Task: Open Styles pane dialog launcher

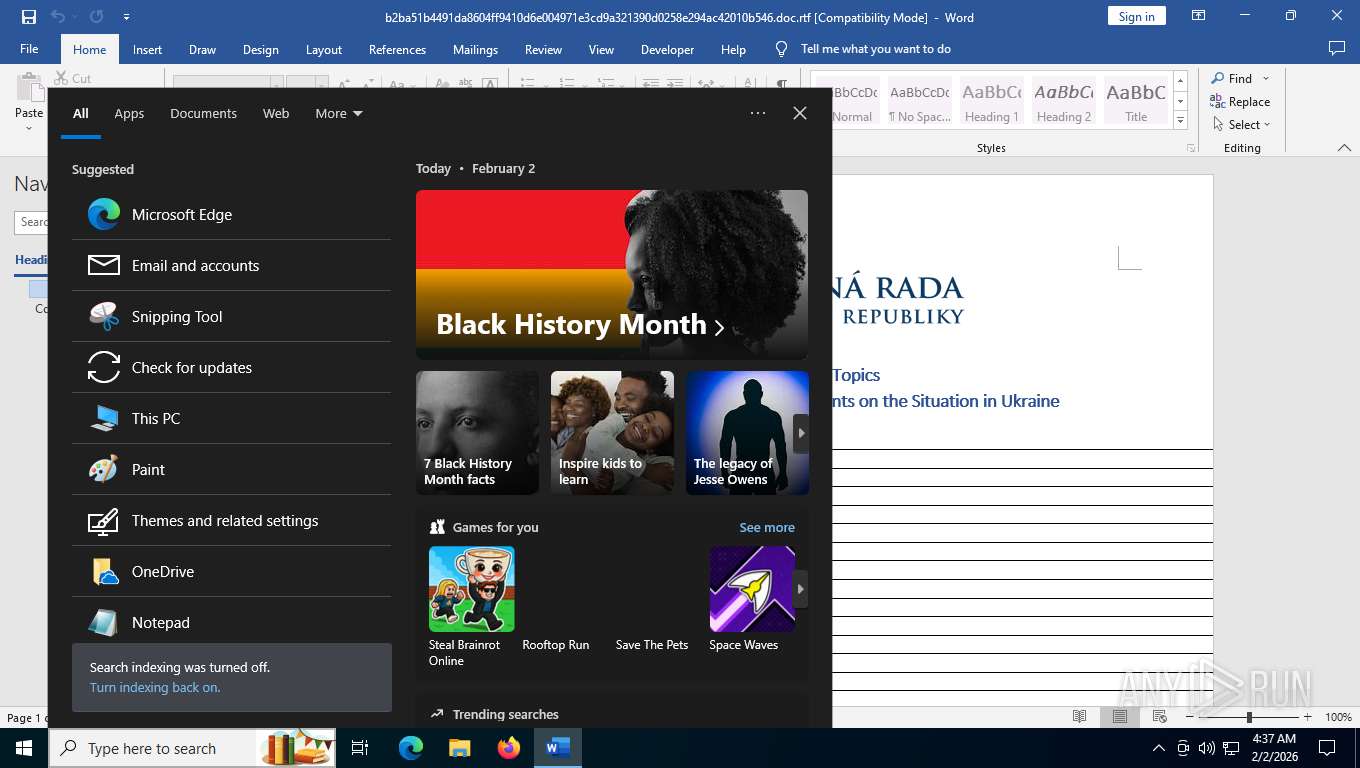Action: click(x=1191, y=148)
